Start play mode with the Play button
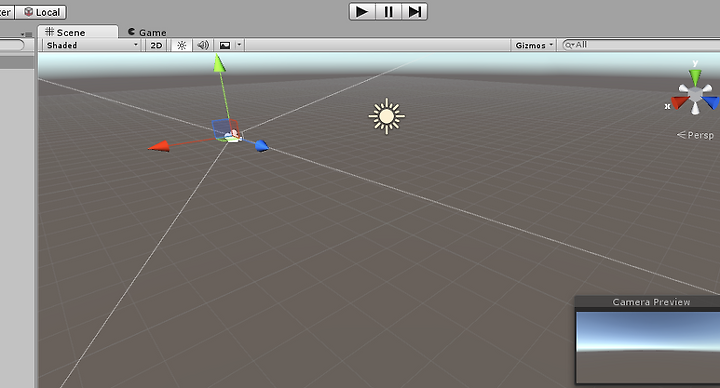Screen dimensions: 720x388 pyautogui.click(x=362, y=11)
